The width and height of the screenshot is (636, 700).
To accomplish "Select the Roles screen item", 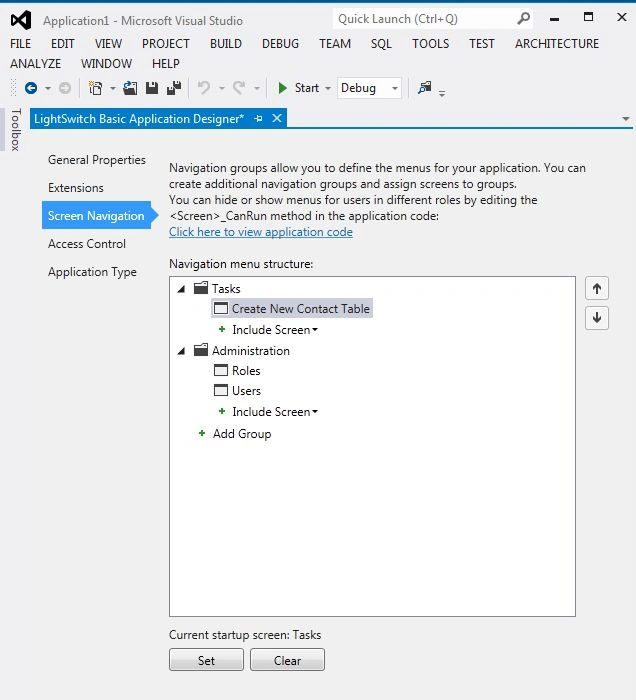I will [x=246, y=371].
